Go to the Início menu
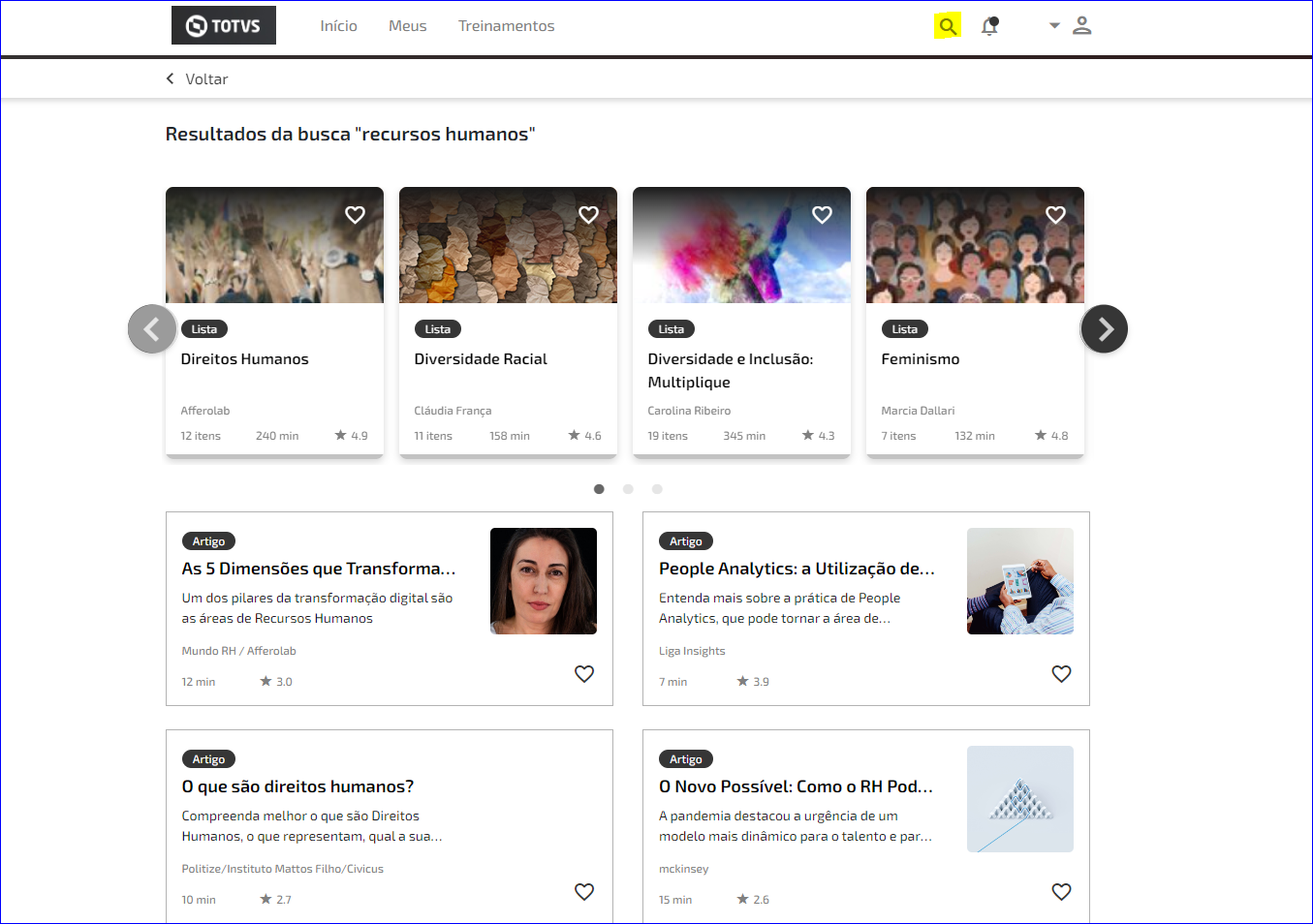The width and height of the screenshot is (1313, 924). (x=339, y=26)
